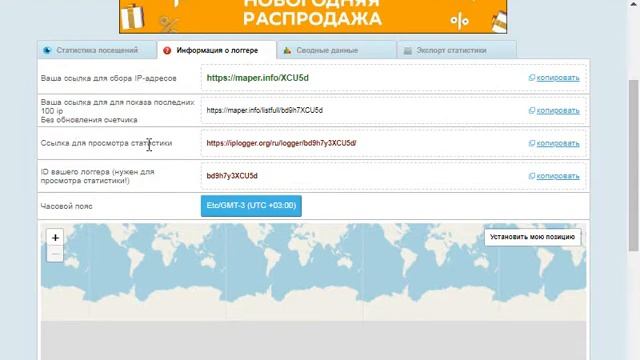Copy the listfull/bd9h7XCU5d link
Screen dimensions: 640x360
pos(558,110)
